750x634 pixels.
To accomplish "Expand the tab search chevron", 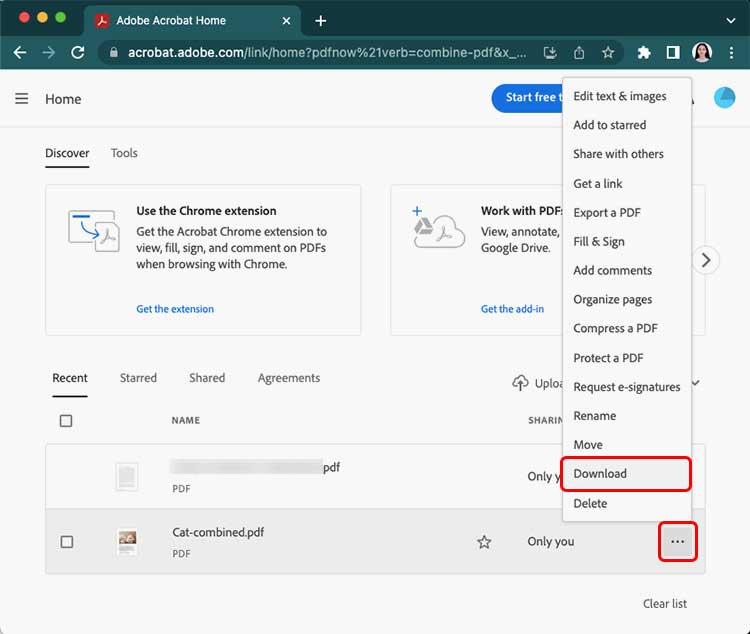I will point(730,21).
